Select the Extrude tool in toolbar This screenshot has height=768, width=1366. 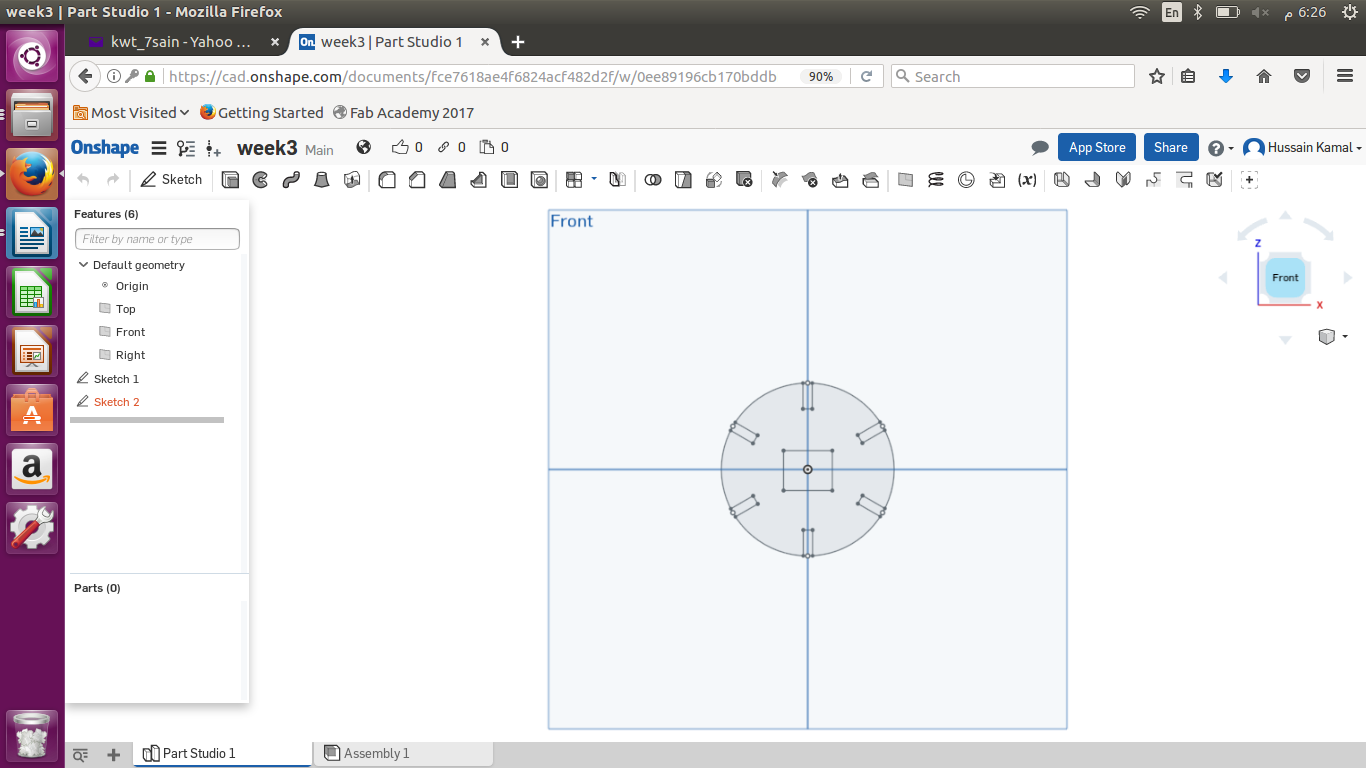coord(231,180)
